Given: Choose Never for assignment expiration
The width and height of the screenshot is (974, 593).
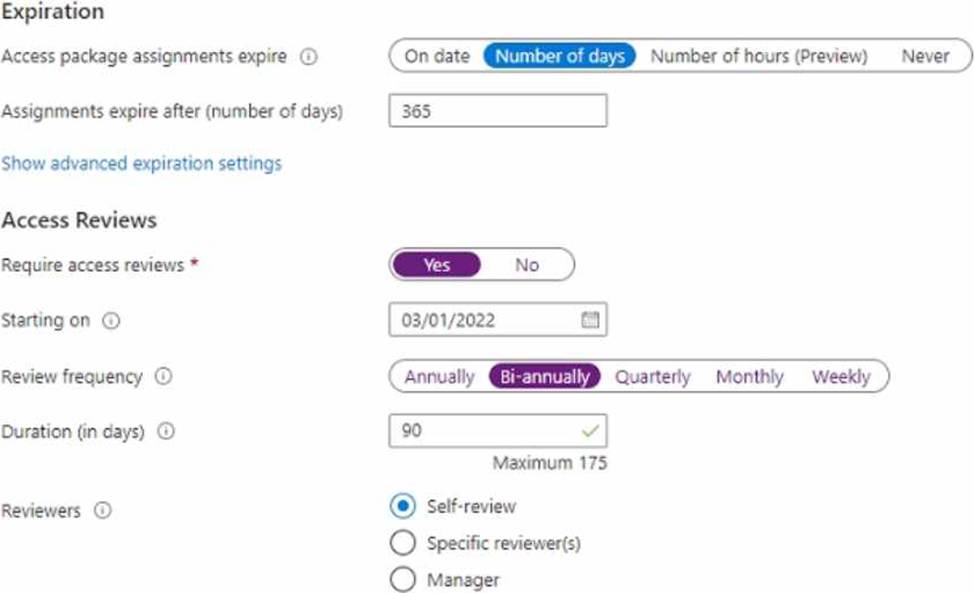Looking at the screenshot, I should pyautogui.click(x=926, y=56).
